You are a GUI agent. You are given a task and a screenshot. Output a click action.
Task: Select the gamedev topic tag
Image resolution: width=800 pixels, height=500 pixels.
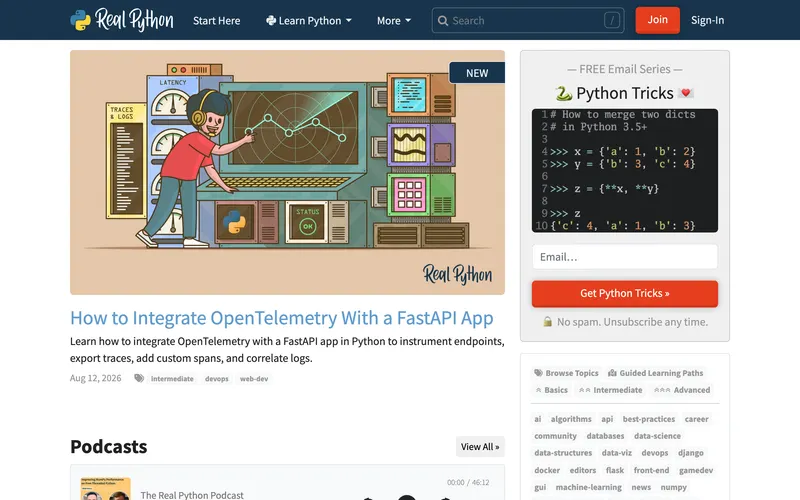click(696, 470)
